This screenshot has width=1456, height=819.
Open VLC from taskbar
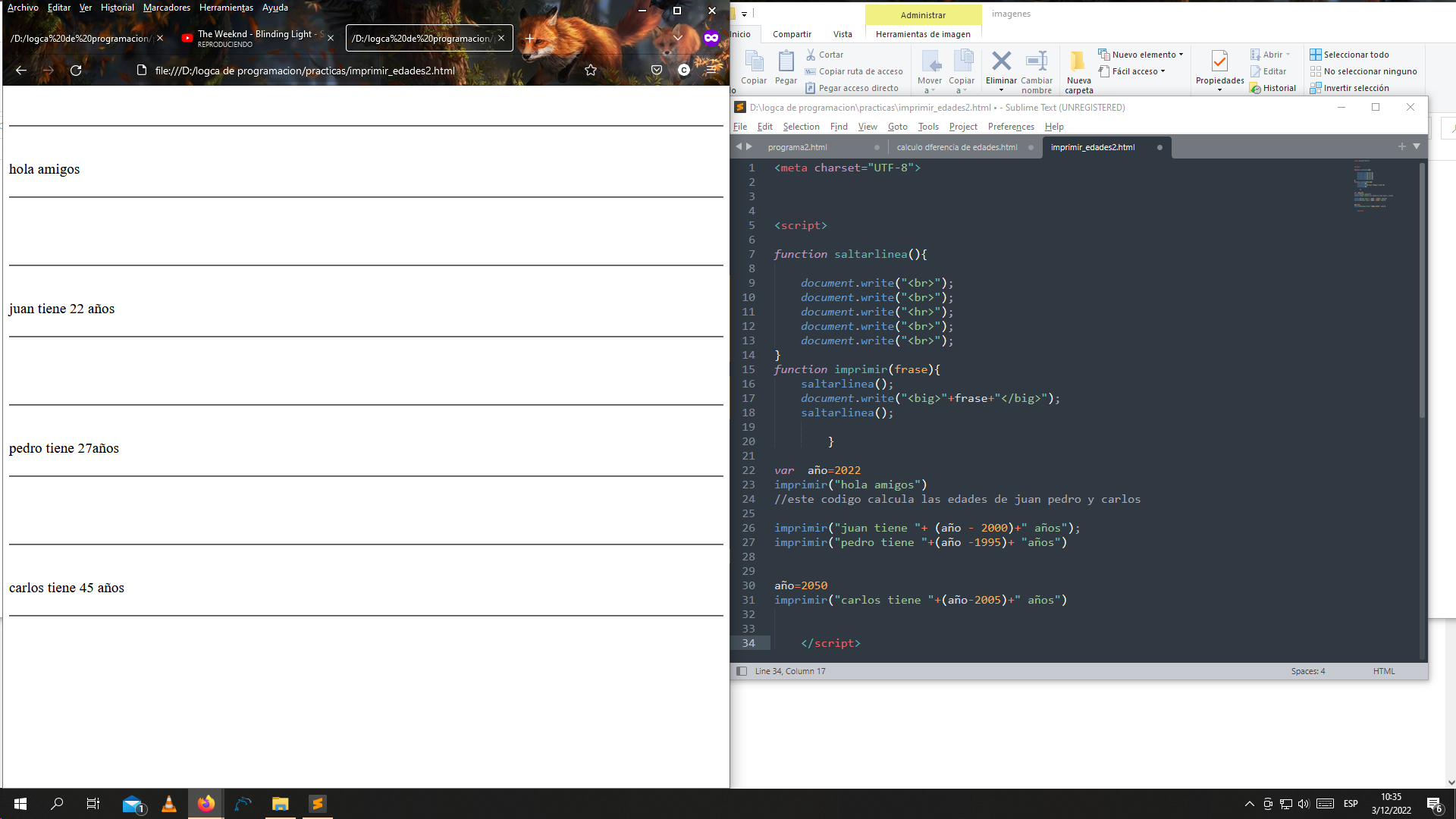pyautogui.click(x=169, y=804)
